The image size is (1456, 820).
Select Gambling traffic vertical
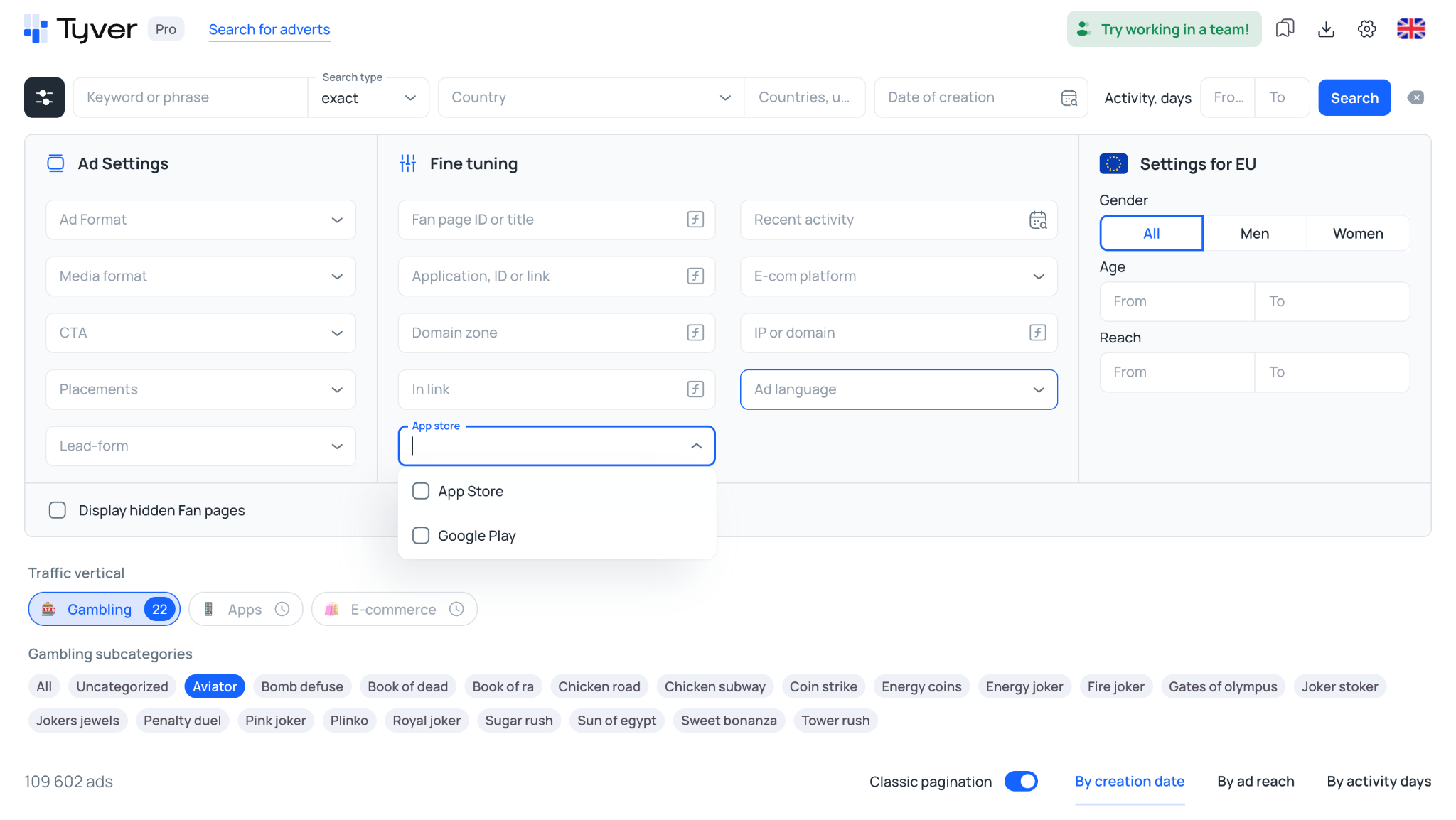(x=105, y=609)
